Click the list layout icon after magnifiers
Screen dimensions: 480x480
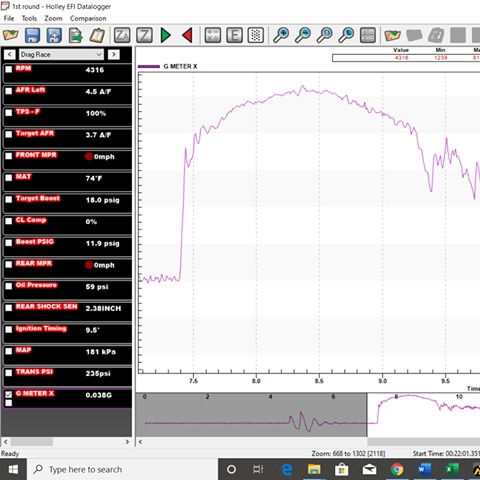click(368, 35)
